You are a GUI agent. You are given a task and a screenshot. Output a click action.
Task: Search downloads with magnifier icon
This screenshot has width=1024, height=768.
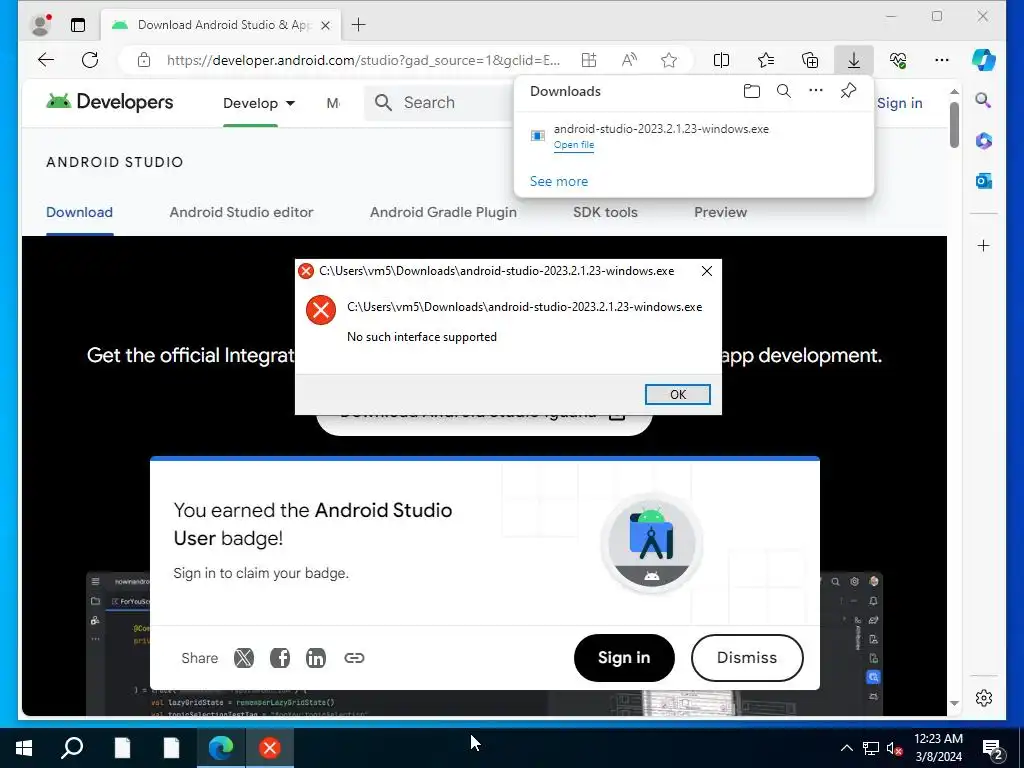784,91
